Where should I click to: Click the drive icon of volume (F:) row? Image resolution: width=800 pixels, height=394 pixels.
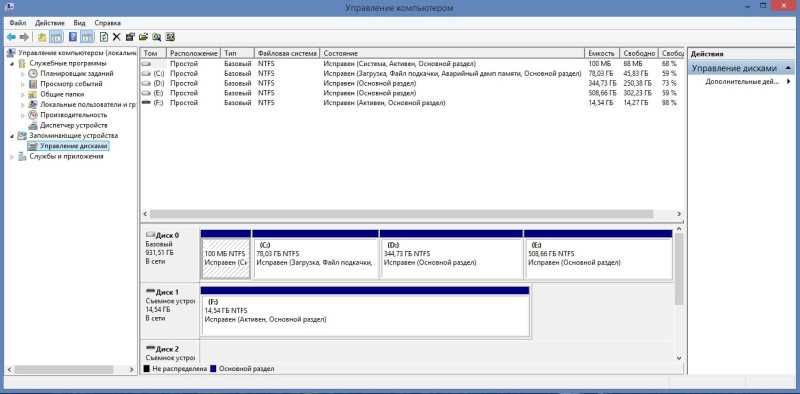[147, 103]
